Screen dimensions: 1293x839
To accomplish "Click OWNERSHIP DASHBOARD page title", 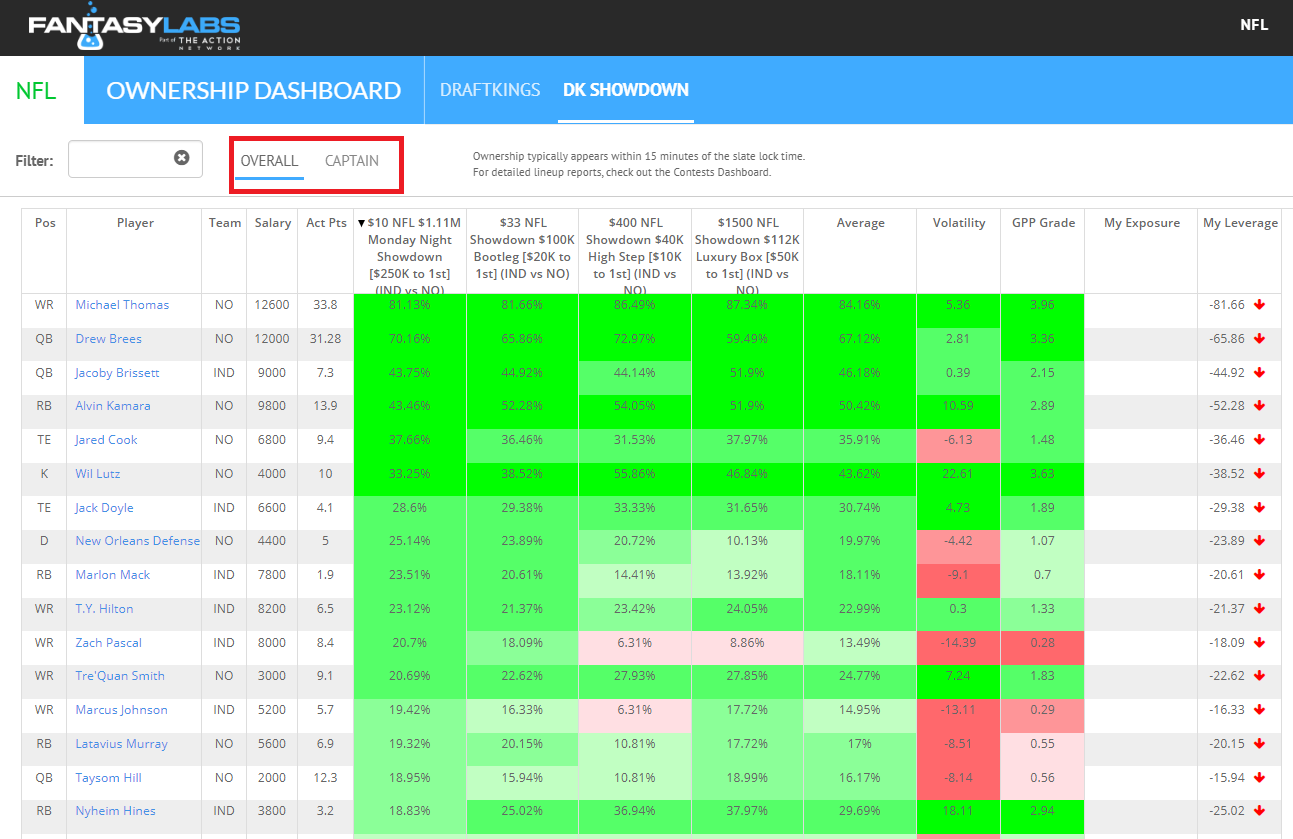I will point(254,90).
